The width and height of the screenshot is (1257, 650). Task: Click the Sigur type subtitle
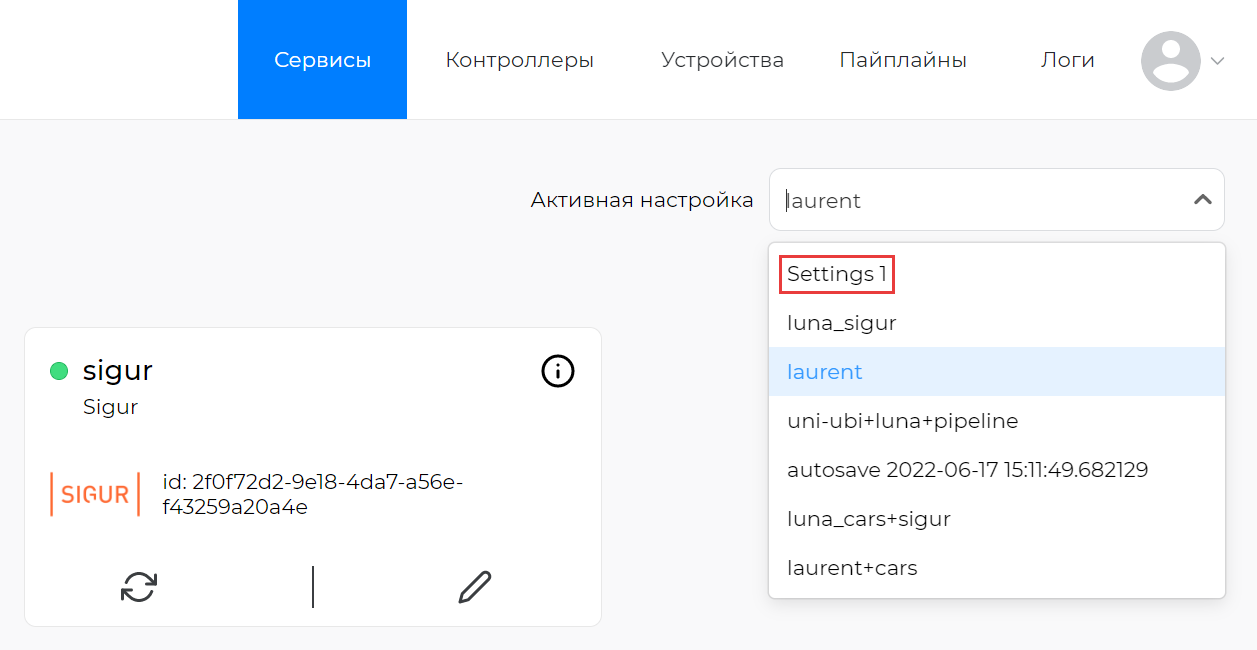pyautogui.click(x=110, y=407)
